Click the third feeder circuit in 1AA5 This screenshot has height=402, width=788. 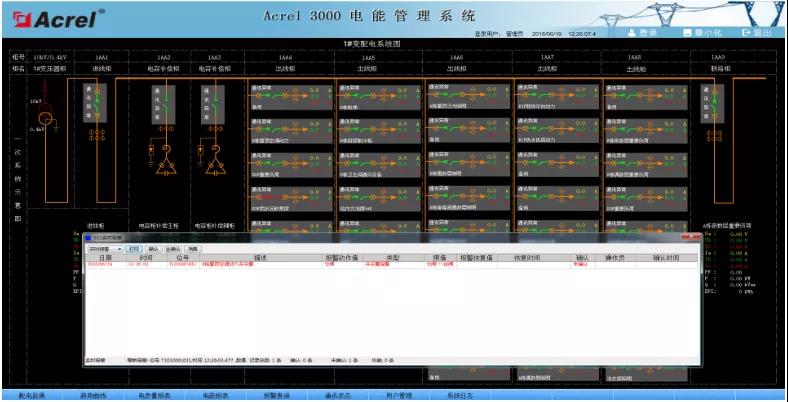point(379,166)
